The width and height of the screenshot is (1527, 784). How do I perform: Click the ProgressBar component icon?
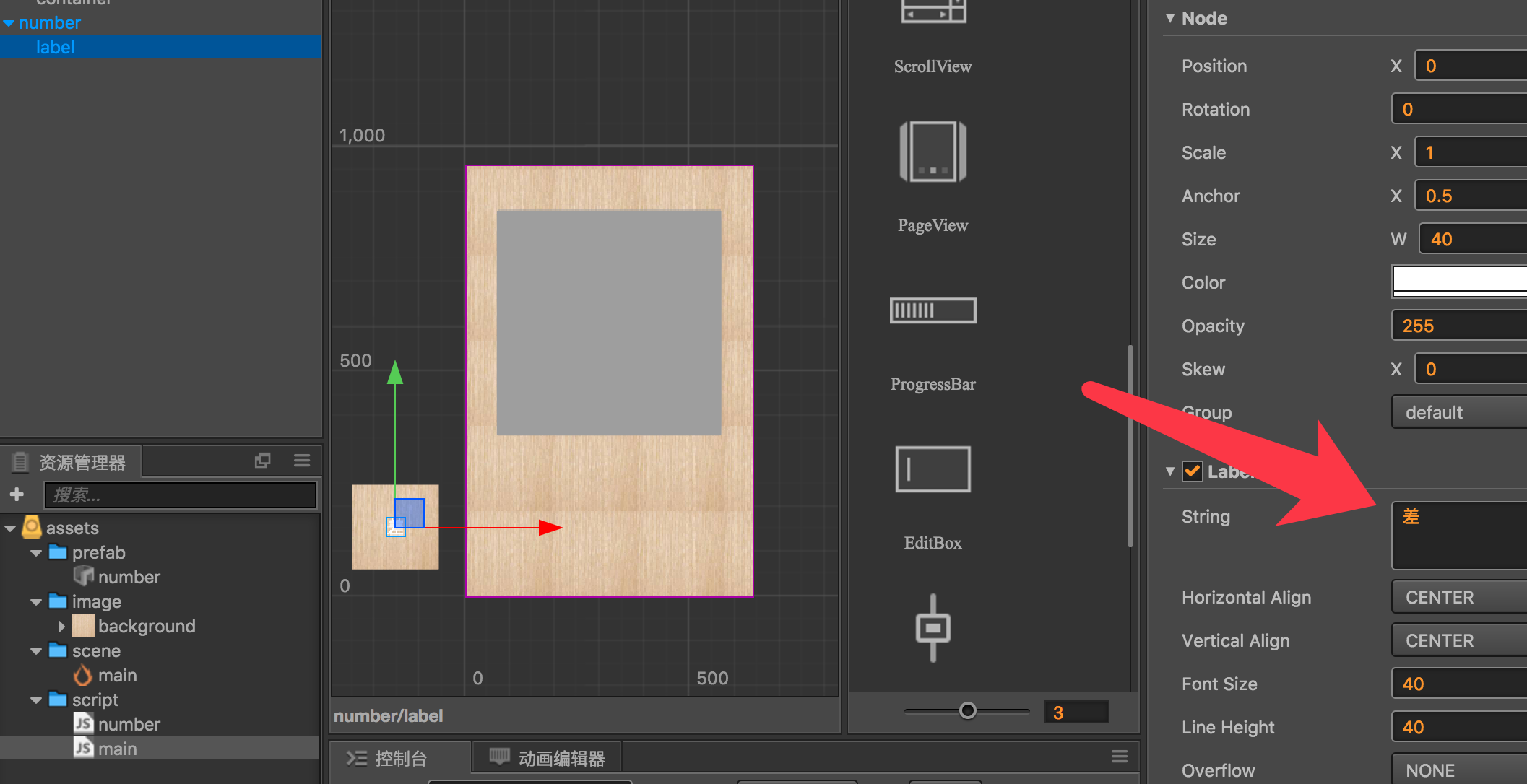933,310
